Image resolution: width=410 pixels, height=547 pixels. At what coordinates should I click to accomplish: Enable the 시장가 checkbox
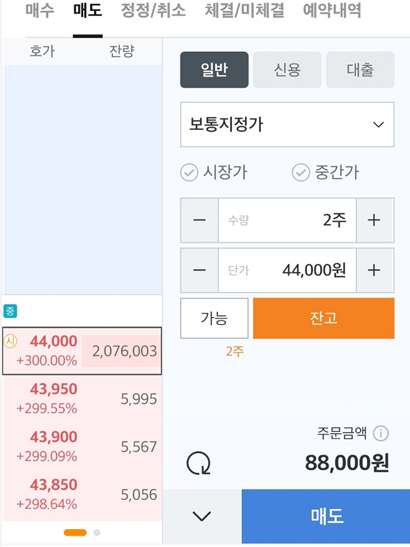189,173
